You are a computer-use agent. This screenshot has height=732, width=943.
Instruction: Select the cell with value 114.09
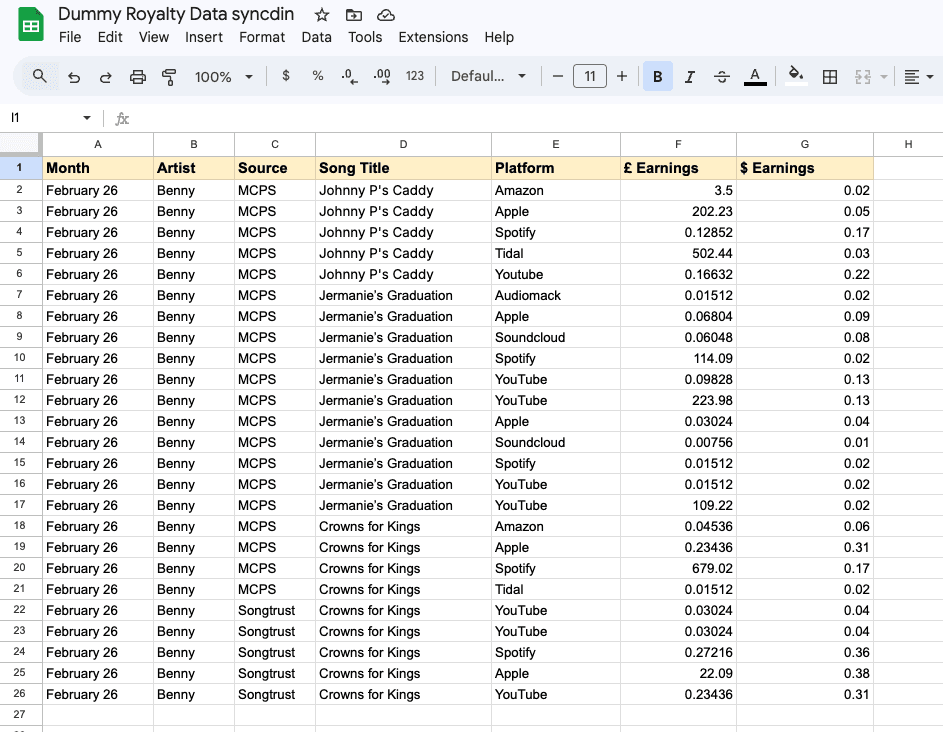coord(678,358)
